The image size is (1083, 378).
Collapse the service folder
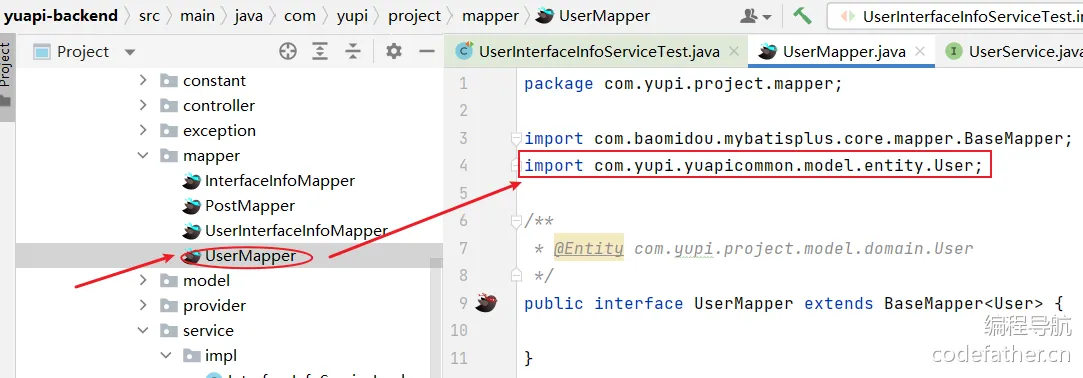pos(143,330)
